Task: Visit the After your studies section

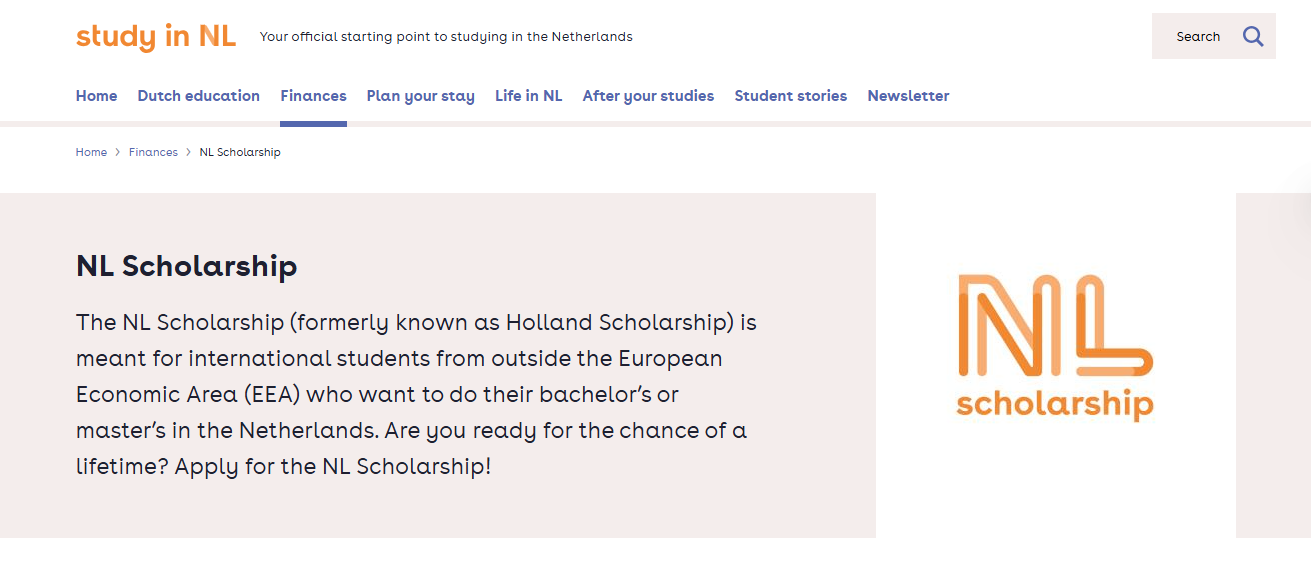Action: (648, 96)
